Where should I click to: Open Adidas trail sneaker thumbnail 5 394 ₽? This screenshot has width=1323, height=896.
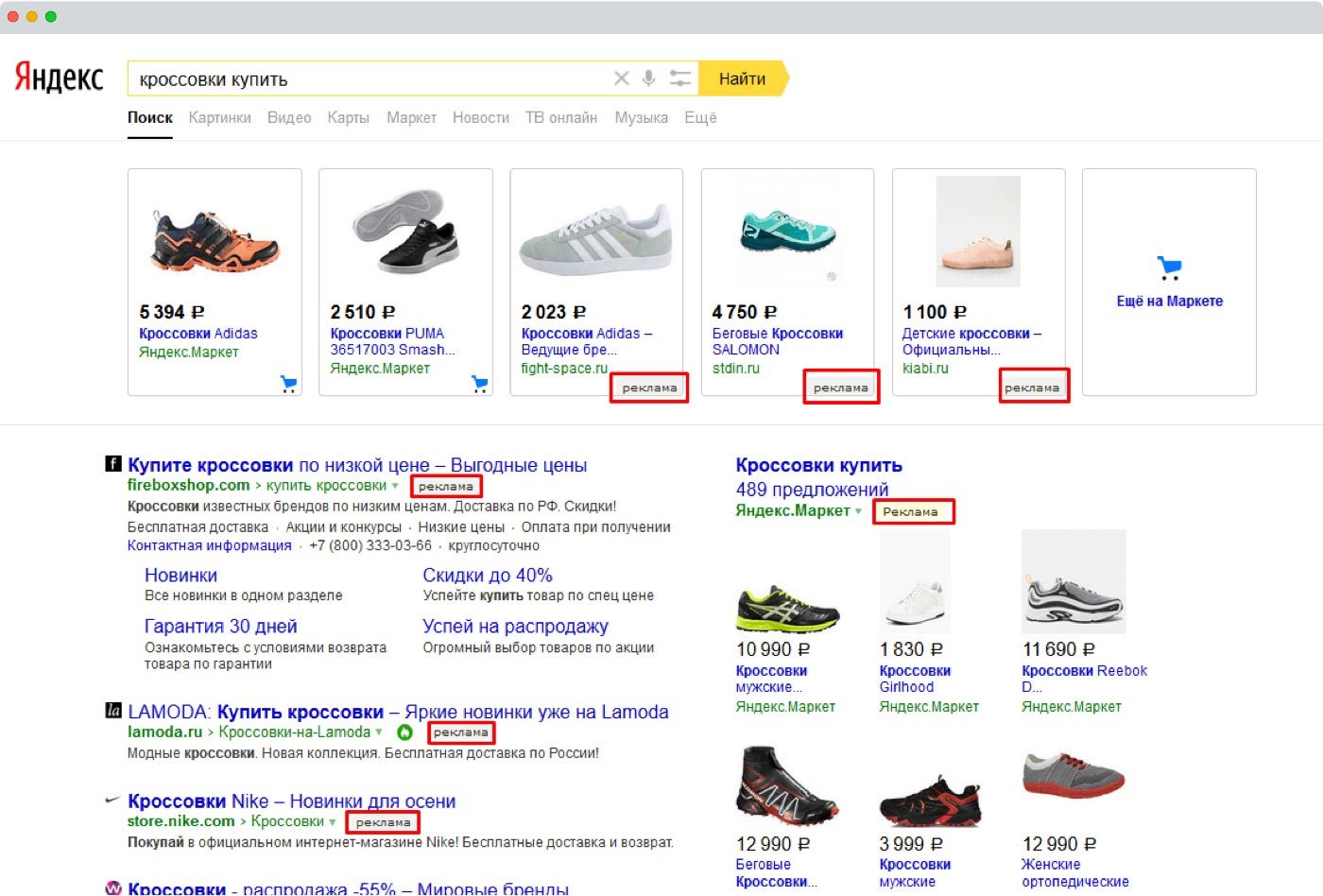(215, 240)
